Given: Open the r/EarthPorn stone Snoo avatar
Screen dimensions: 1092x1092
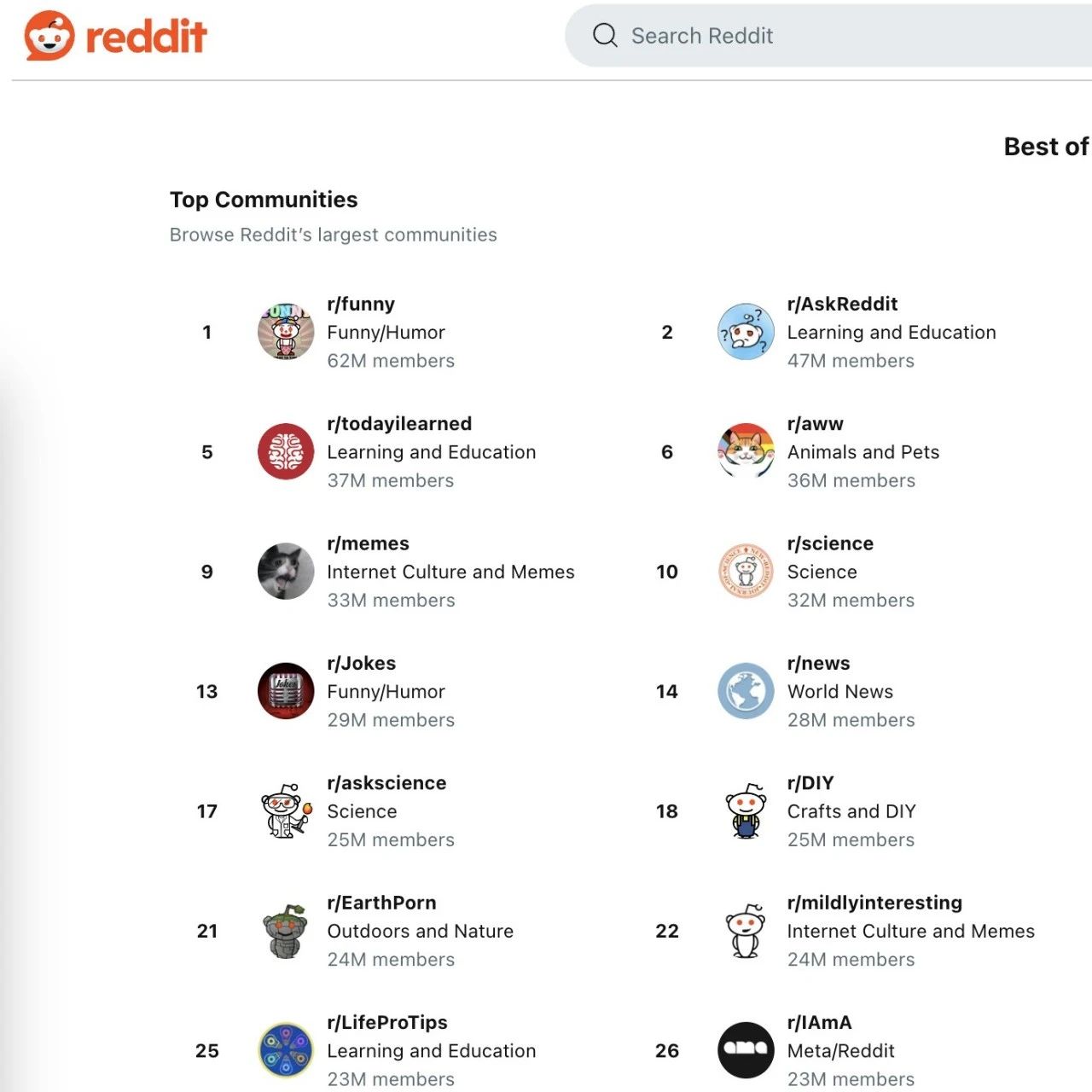Looking at the screenshot, I should coord(286,931).
